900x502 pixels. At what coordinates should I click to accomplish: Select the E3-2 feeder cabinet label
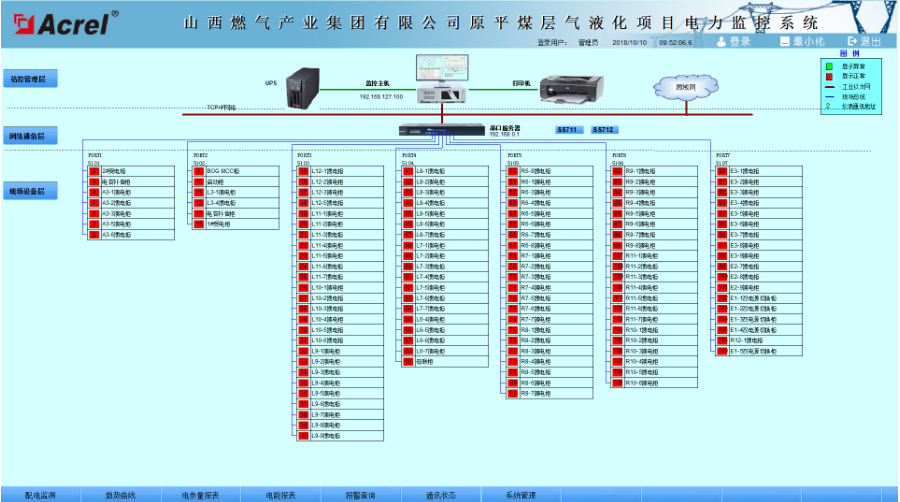(745, 182)
